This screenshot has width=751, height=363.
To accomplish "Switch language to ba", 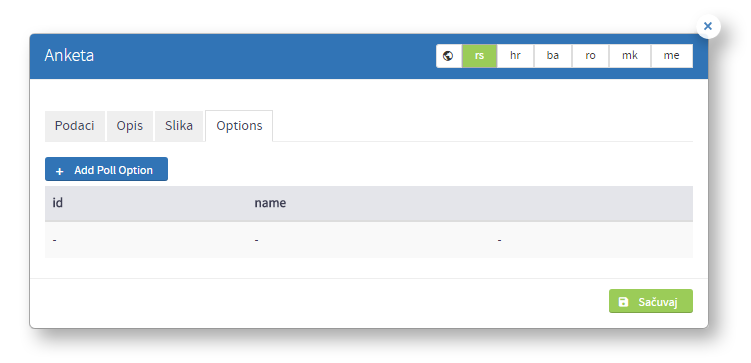I will pyautogui.click(x=553, y=56).
